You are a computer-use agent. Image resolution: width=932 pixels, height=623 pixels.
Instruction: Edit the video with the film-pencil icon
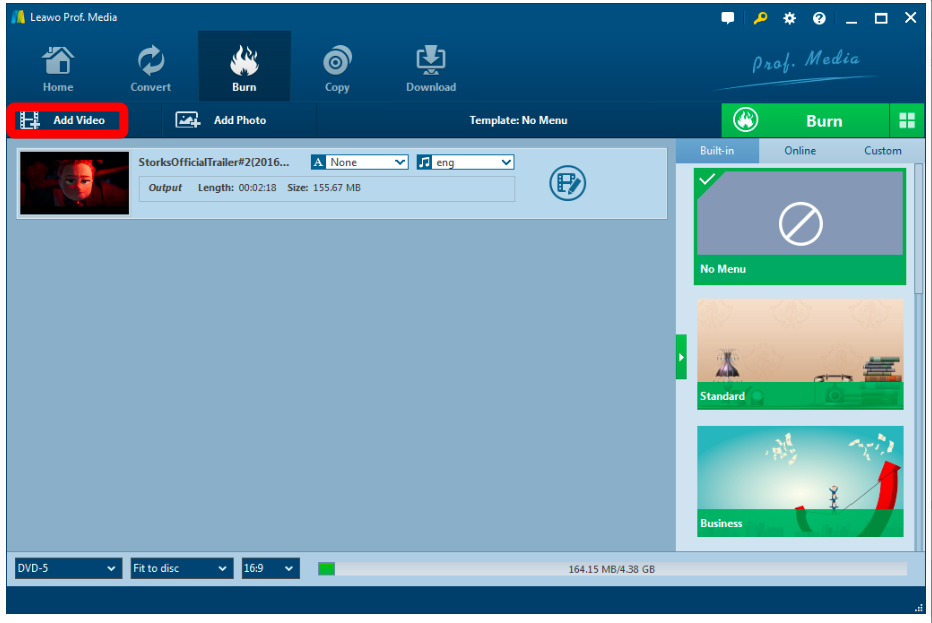pos(567,183)
